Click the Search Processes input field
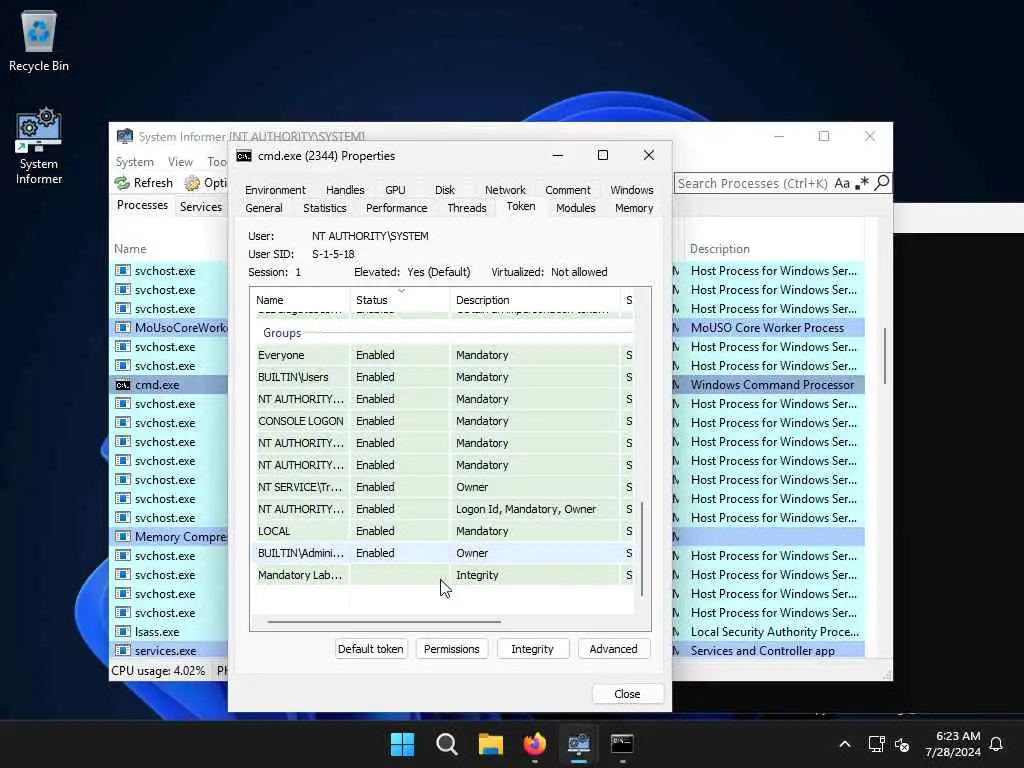 coord(752,184)
